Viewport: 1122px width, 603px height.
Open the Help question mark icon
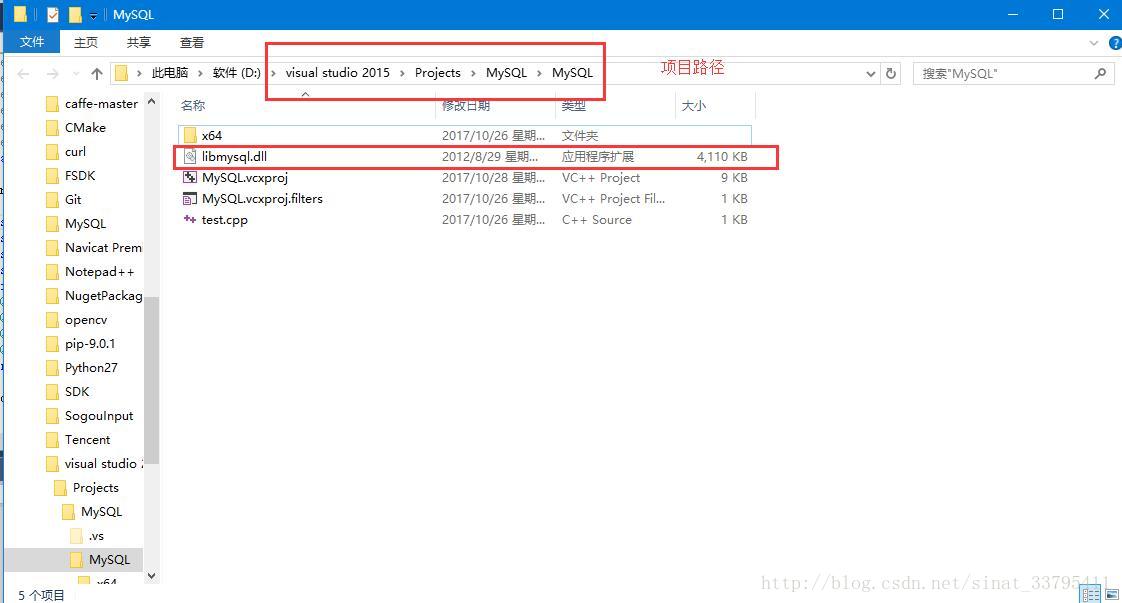point(1115,44)
